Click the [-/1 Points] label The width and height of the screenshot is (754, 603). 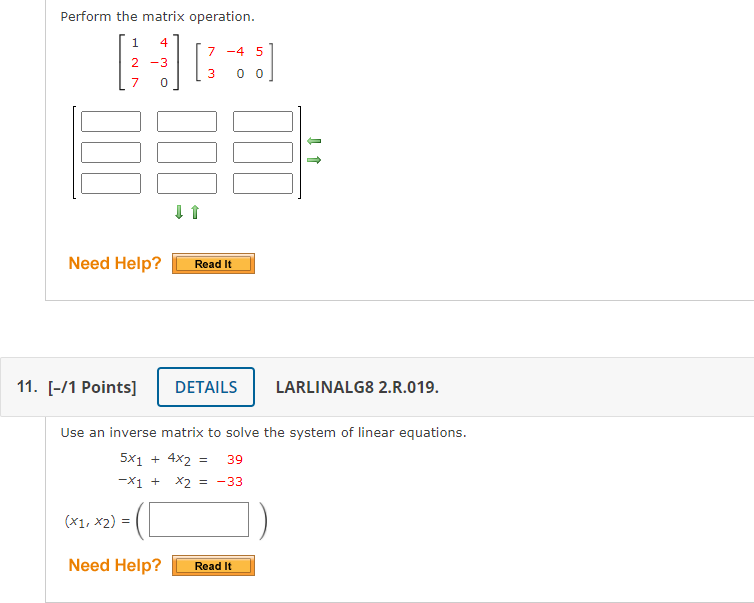(x=92, y=387)
